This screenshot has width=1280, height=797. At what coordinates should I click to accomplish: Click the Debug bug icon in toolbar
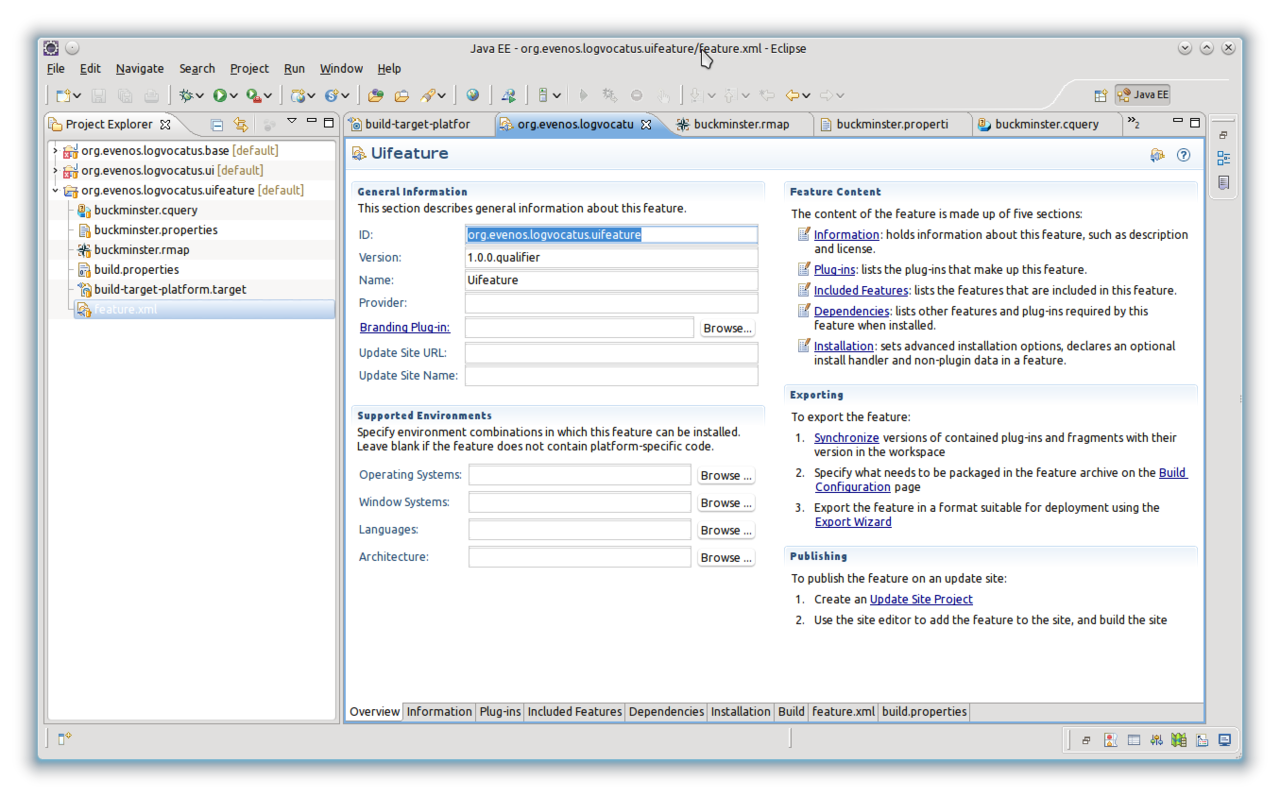185,95
